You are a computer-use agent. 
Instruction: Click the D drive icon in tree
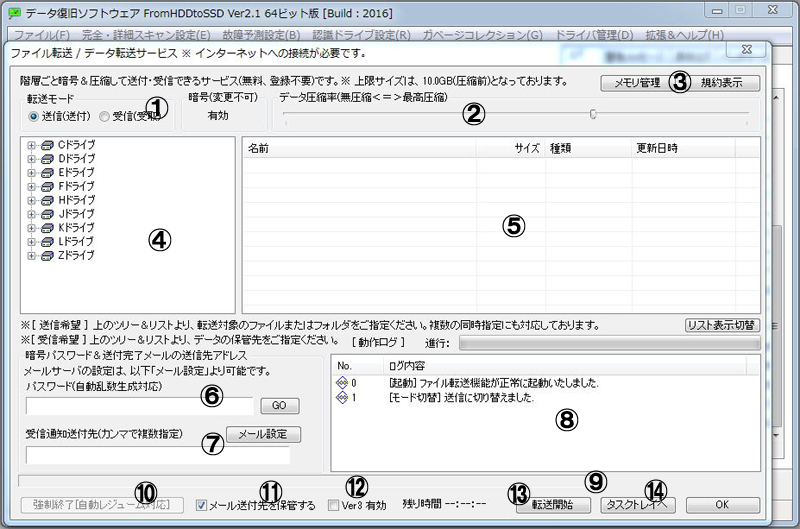tap(47, 159)
